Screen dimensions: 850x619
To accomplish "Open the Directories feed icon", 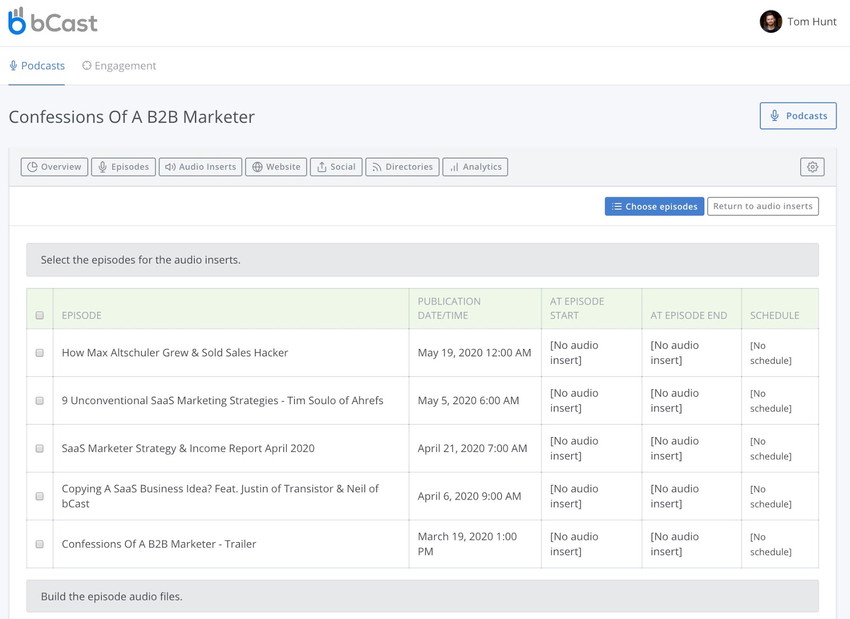I will click(x=375, y=166).
